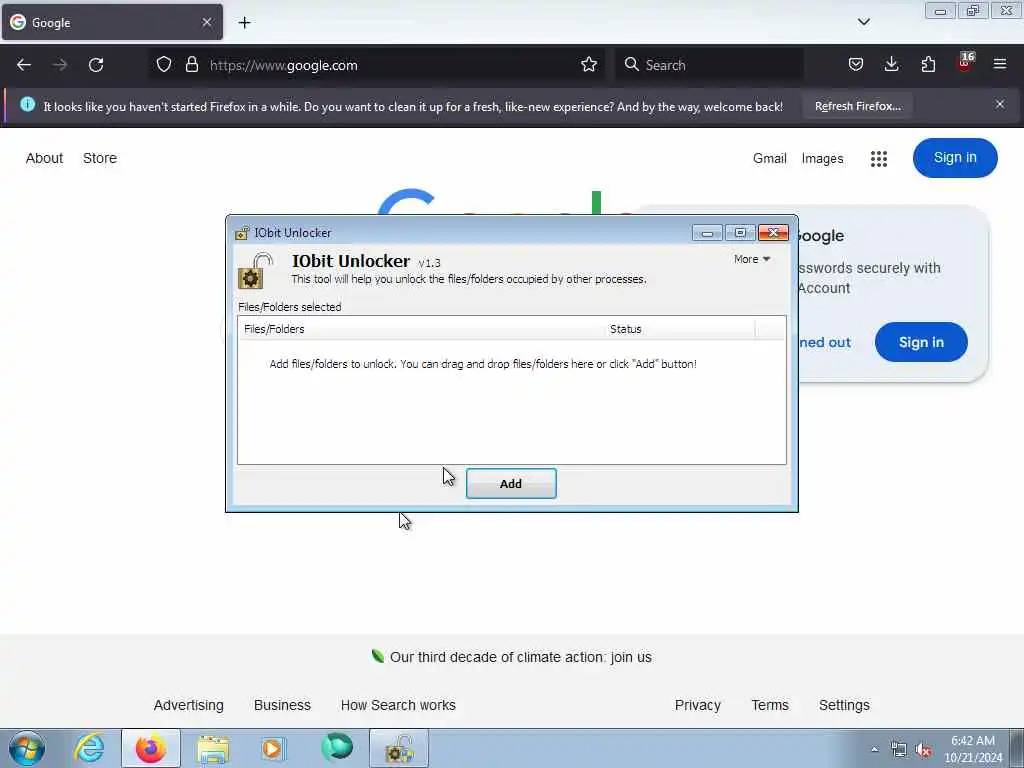Open a new tab with plus button
This screenshot has width=1024, height=768.
pyautogui.click(x=244, y=23)
